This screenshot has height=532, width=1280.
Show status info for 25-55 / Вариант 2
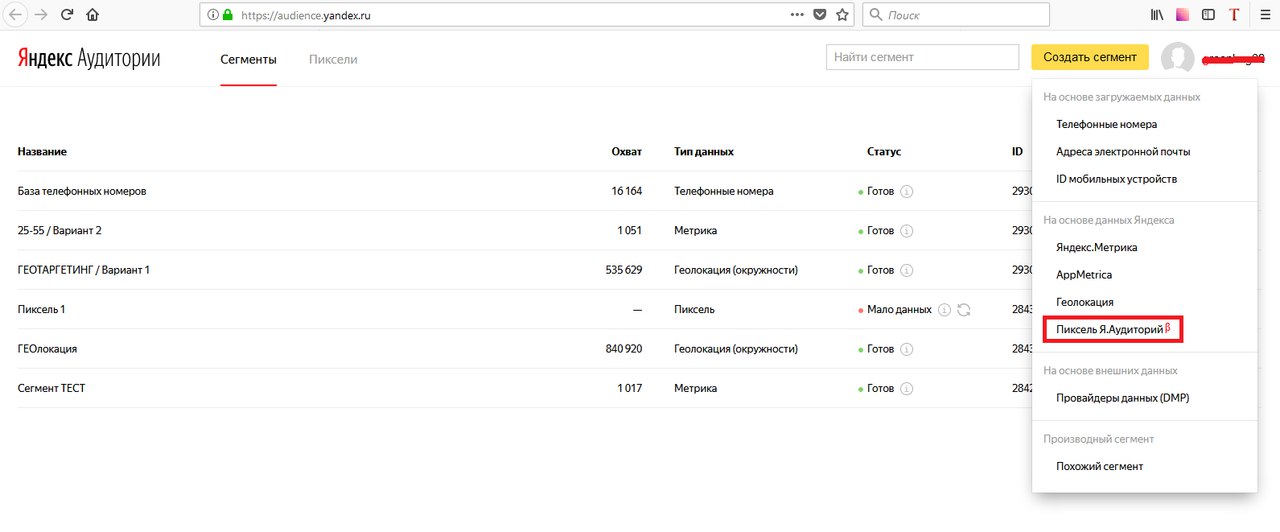click(907, 231)
